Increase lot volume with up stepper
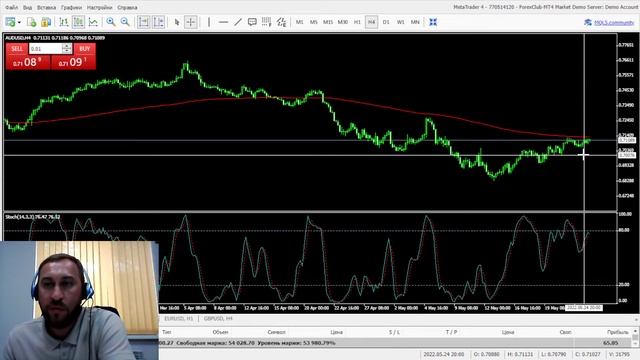640x360 pixels. 67,46
